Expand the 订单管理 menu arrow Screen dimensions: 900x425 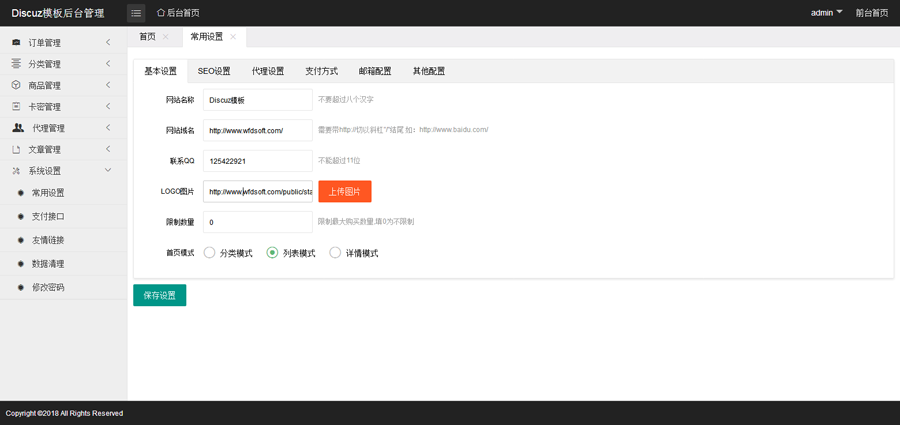tap(108, 42)
